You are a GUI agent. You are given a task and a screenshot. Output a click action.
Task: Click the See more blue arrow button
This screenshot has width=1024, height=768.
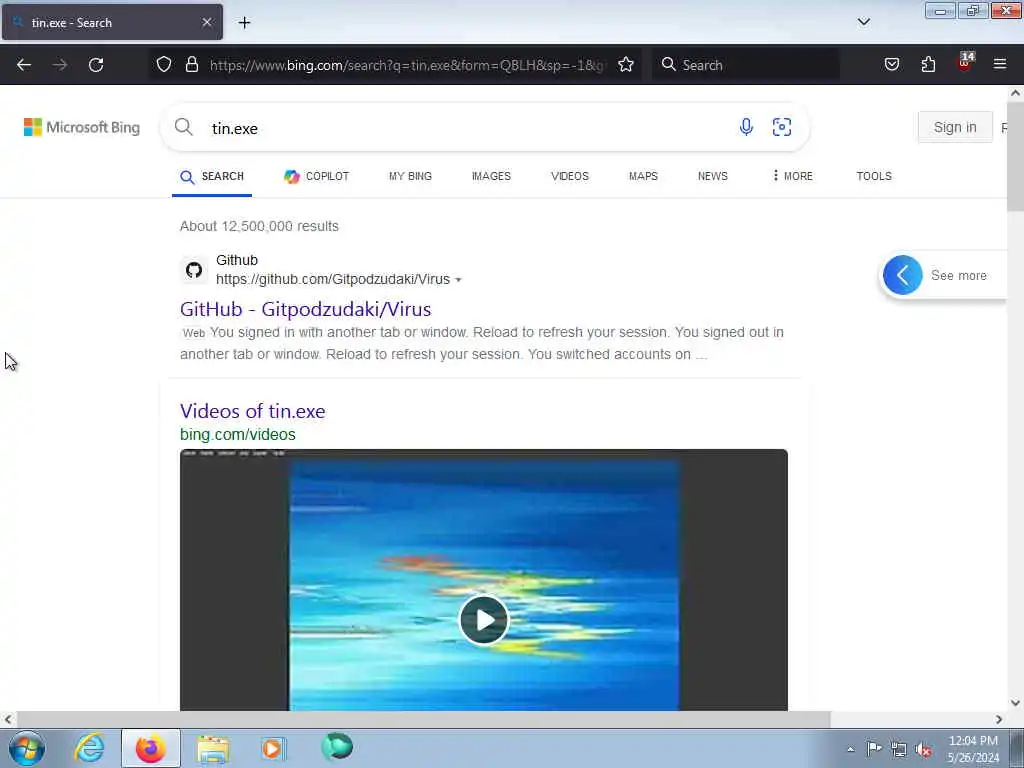(x=903, y=275)
